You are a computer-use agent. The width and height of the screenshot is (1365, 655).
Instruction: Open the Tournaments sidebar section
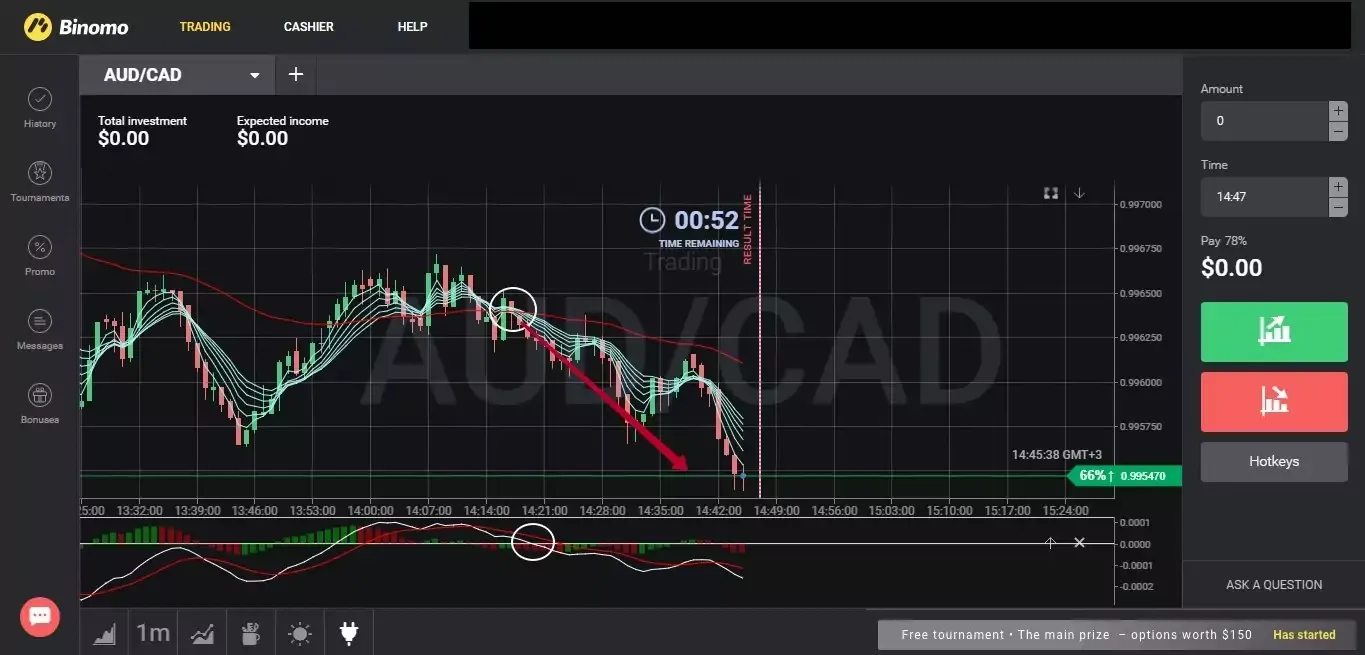[x=40, y=182]
